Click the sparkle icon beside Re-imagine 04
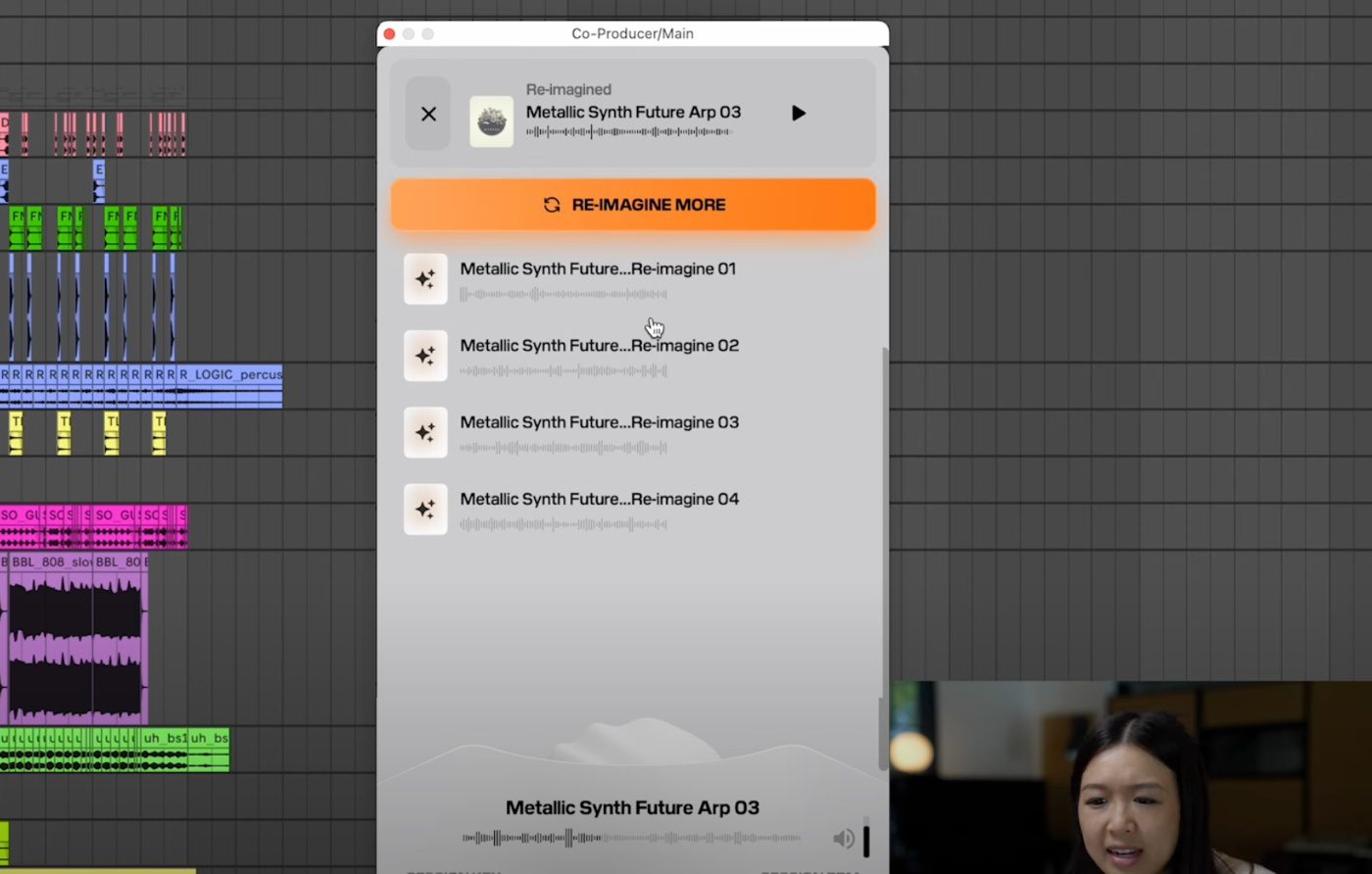The width and height of the screenshot is (1372, 874). [x=425, y=510]
